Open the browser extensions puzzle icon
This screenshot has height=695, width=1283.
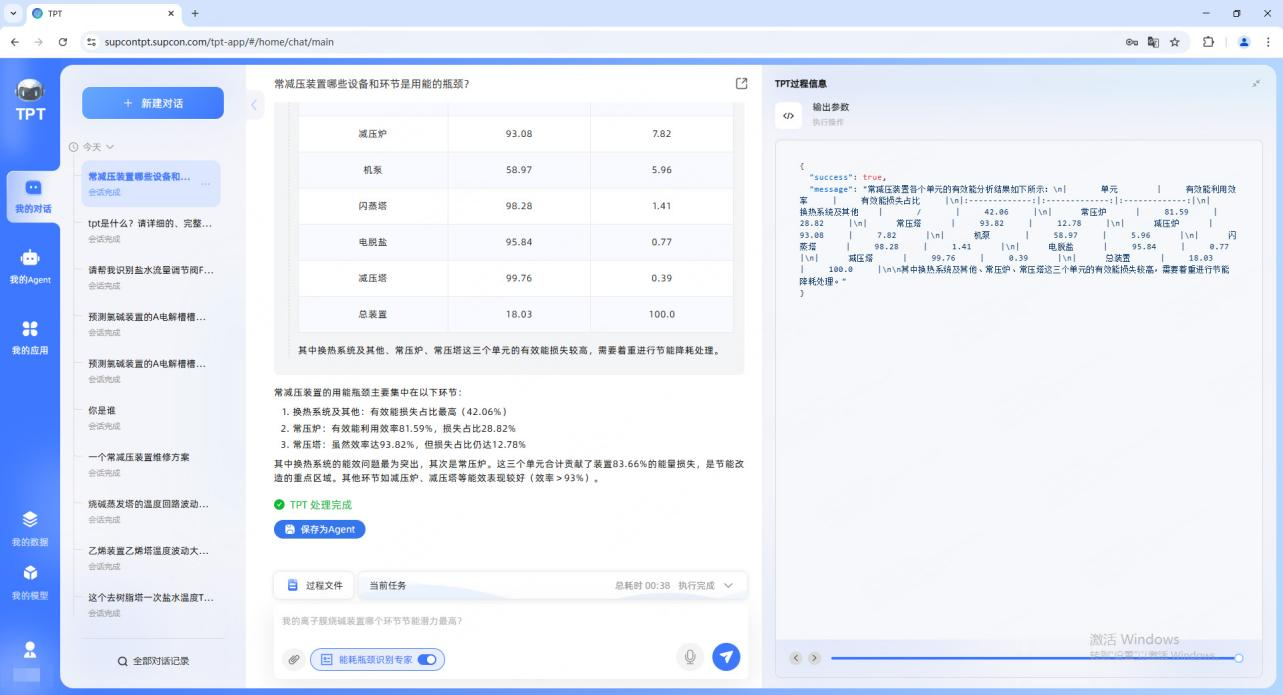coord(1208,42)
